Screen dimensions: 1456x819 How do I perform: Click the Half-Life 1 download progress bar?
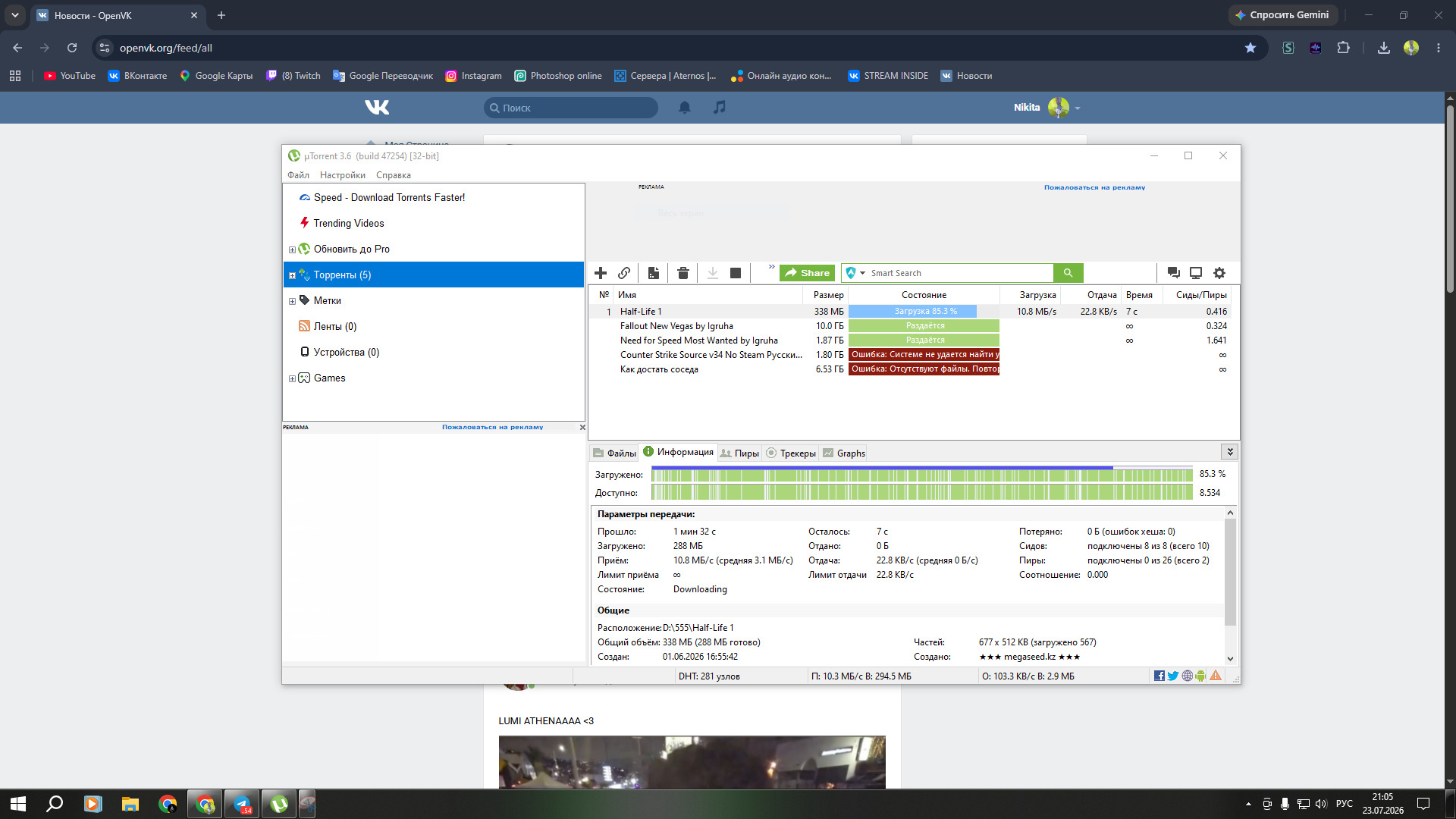924,312
